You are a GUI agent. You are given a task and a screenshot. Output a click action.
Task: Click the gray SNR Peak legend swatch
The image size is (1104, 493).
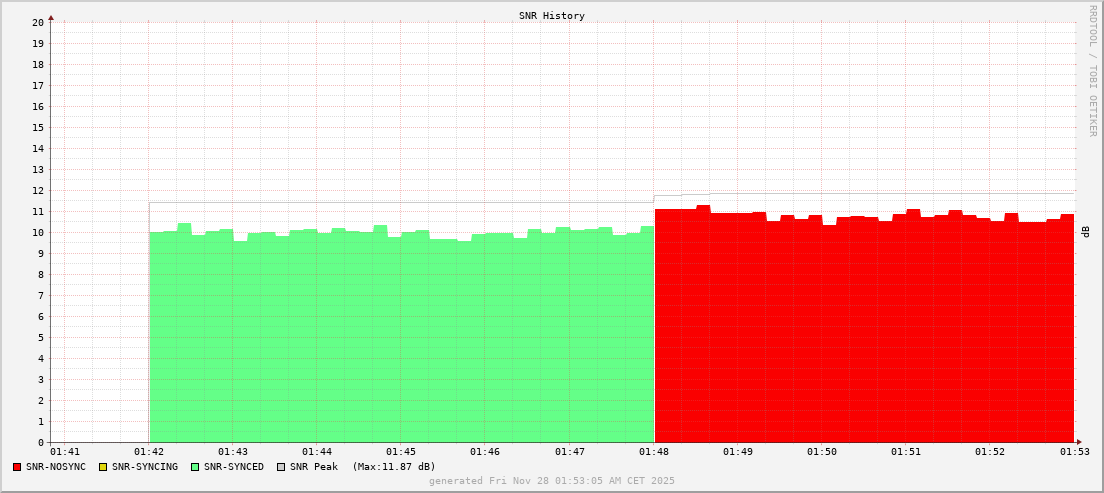coord(281,467)
